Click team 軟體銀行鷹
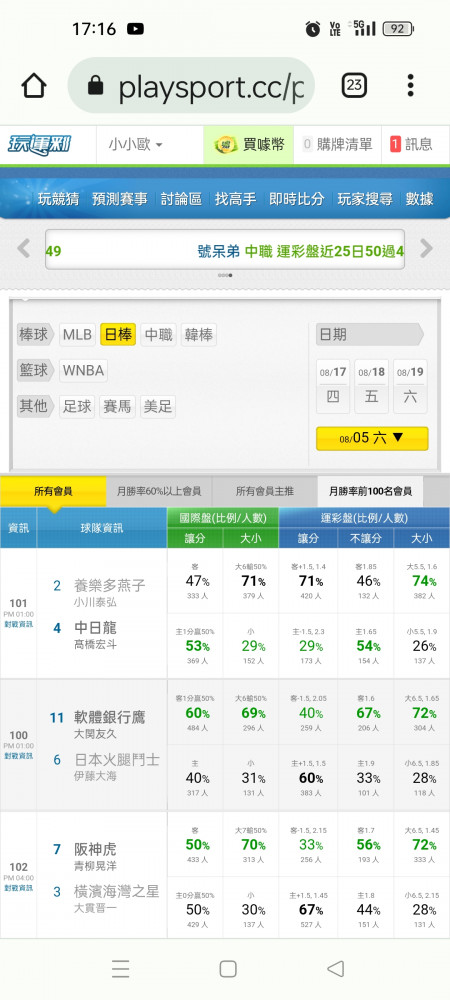 pos(110,717)
